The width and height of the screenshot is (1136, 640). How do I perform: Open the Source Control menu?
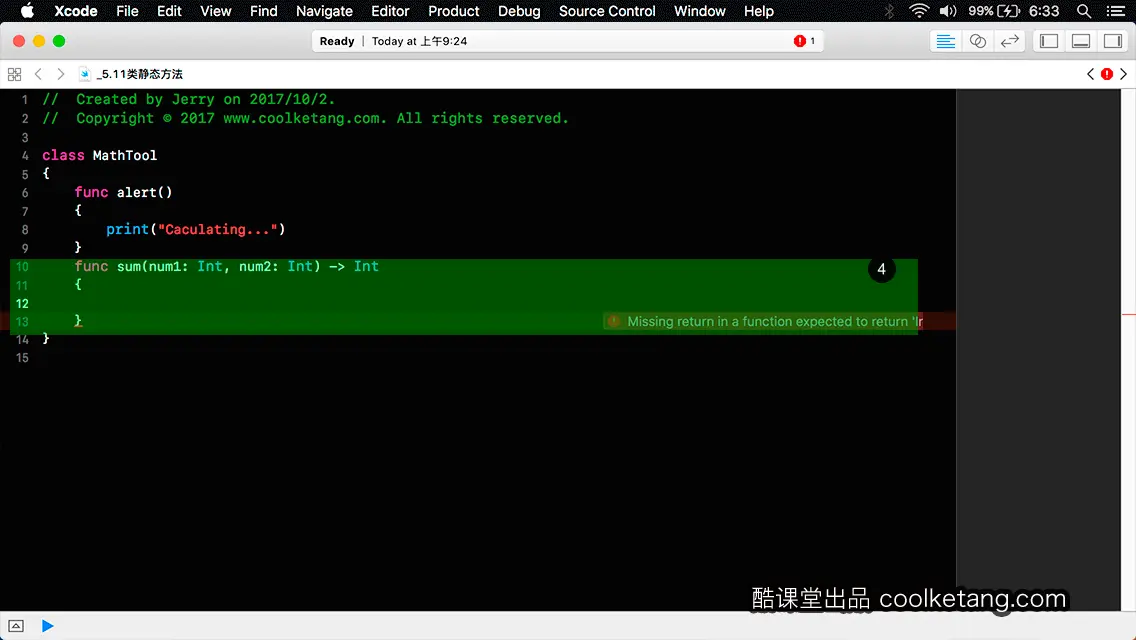[606, 11]
